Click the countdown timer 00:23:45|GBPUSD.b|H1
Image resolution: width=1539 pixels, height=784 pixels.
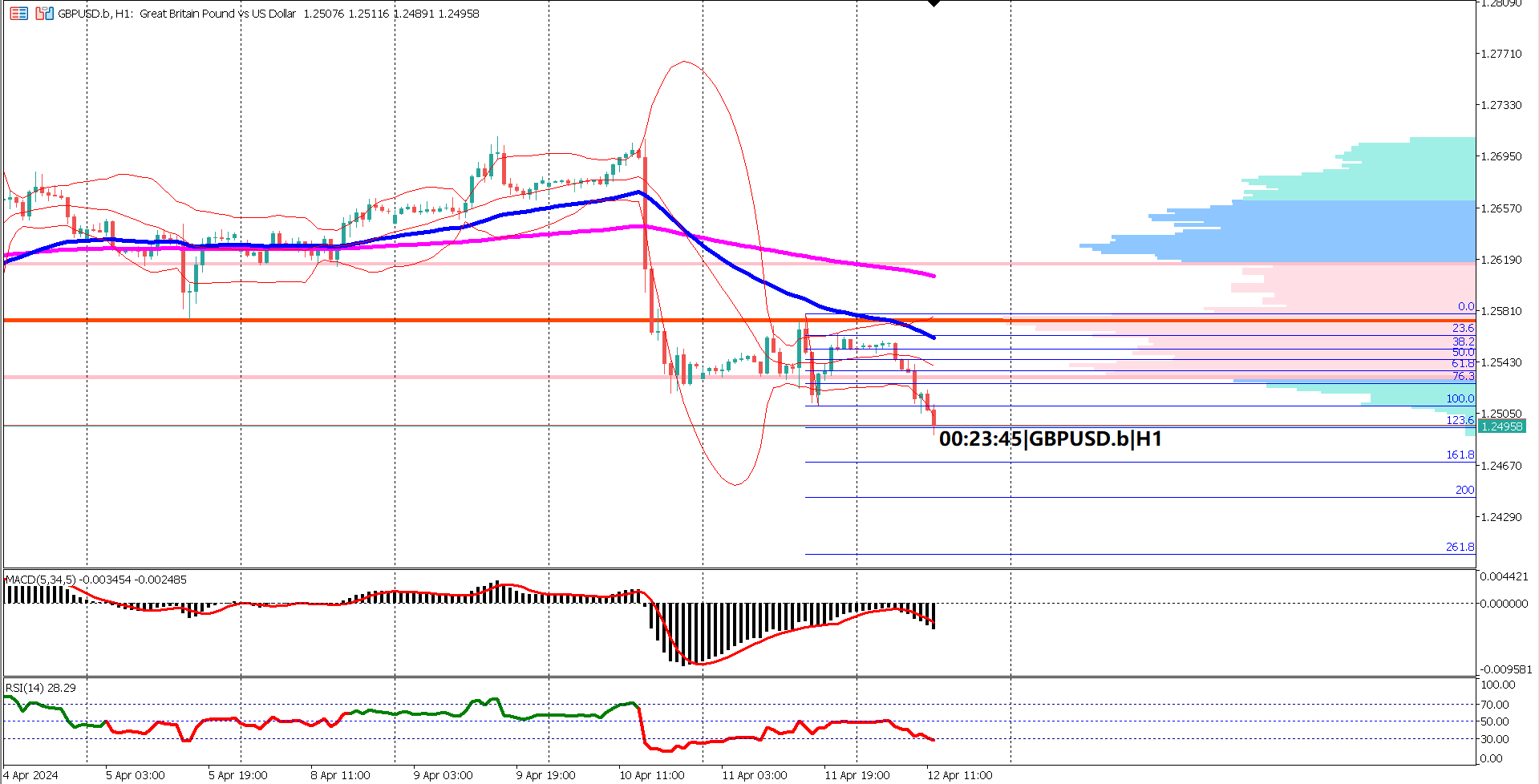pos(1051,438)
